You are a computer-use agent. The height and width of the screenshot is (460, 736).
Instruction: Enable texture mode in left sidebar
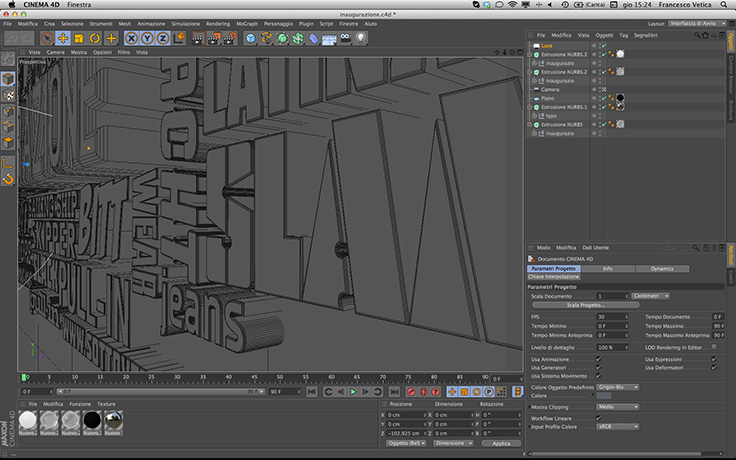tap(8, 95)
